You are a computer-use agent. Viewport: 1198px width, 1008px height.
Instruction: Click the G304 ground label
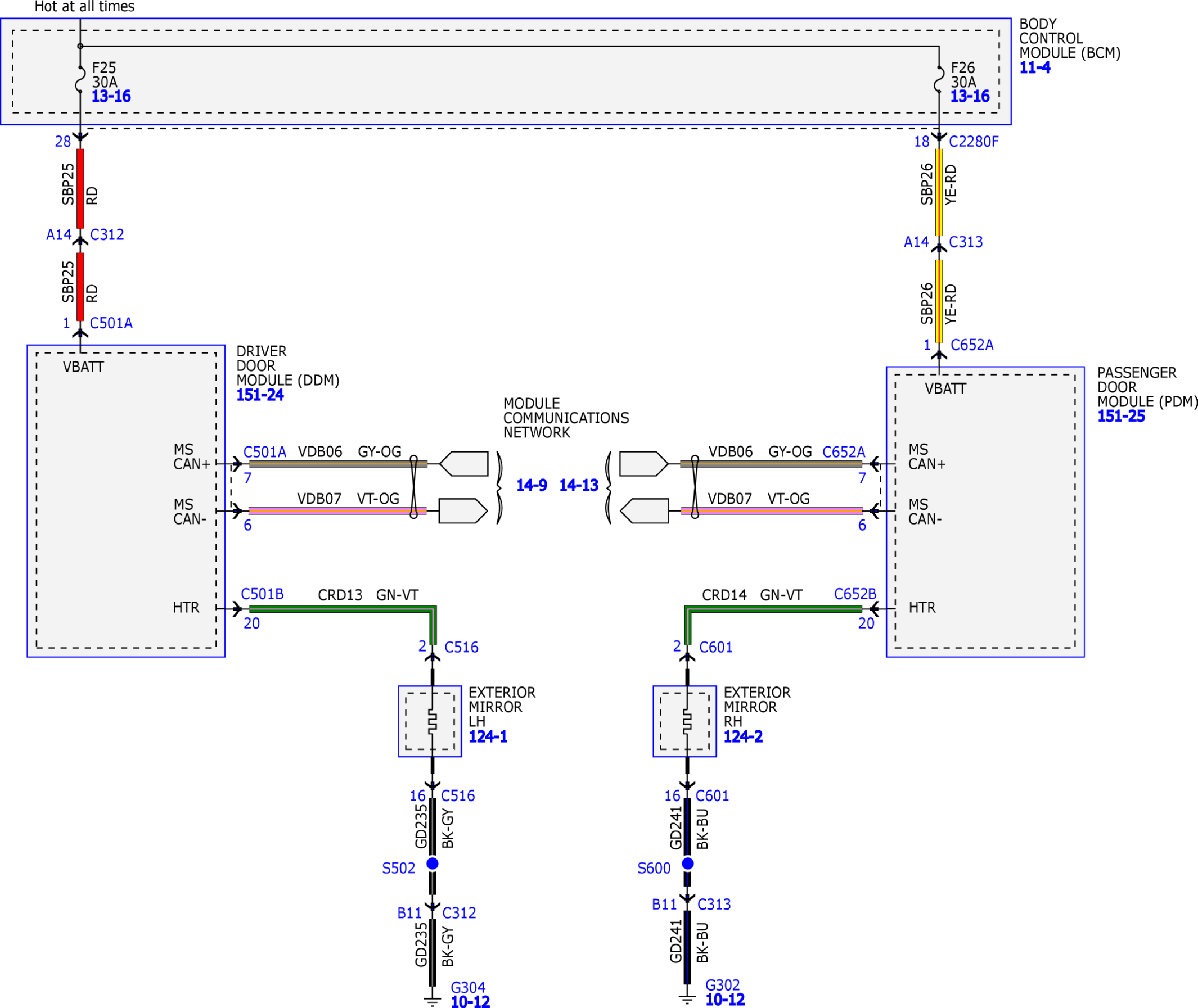(x=468, y=987)
